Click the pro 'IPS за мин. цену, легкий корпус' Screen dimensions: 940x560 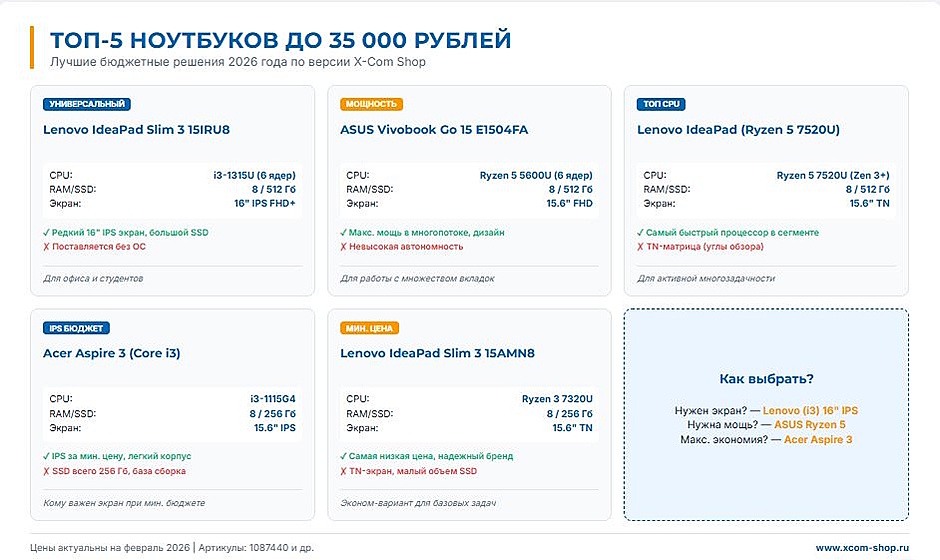pos(117,456)
